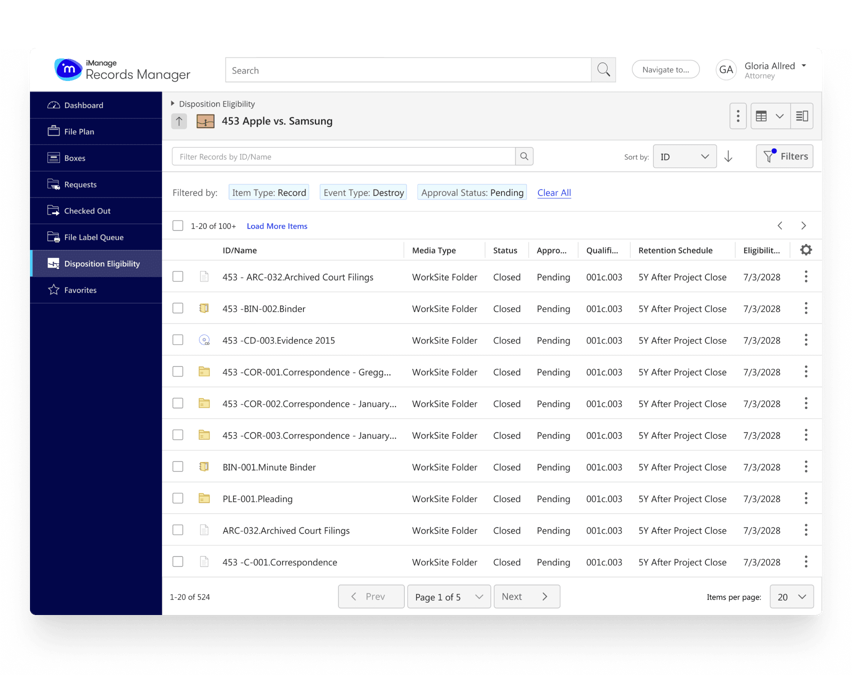The image size is (852, 690).
Task: Open the column settings gear icon
Action: click(806, 250)
